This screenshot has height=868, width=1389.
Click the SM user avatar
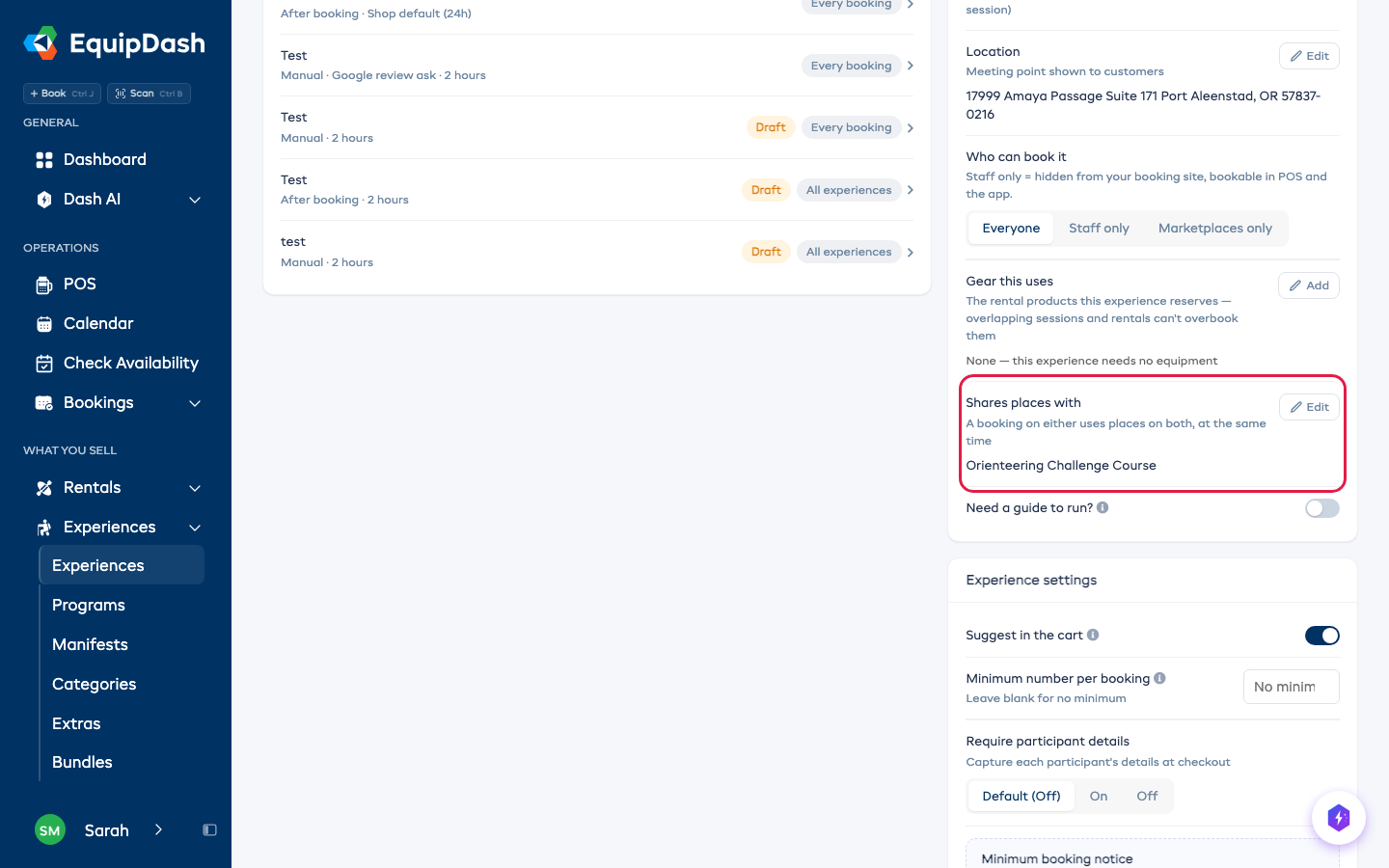(50, 830)
